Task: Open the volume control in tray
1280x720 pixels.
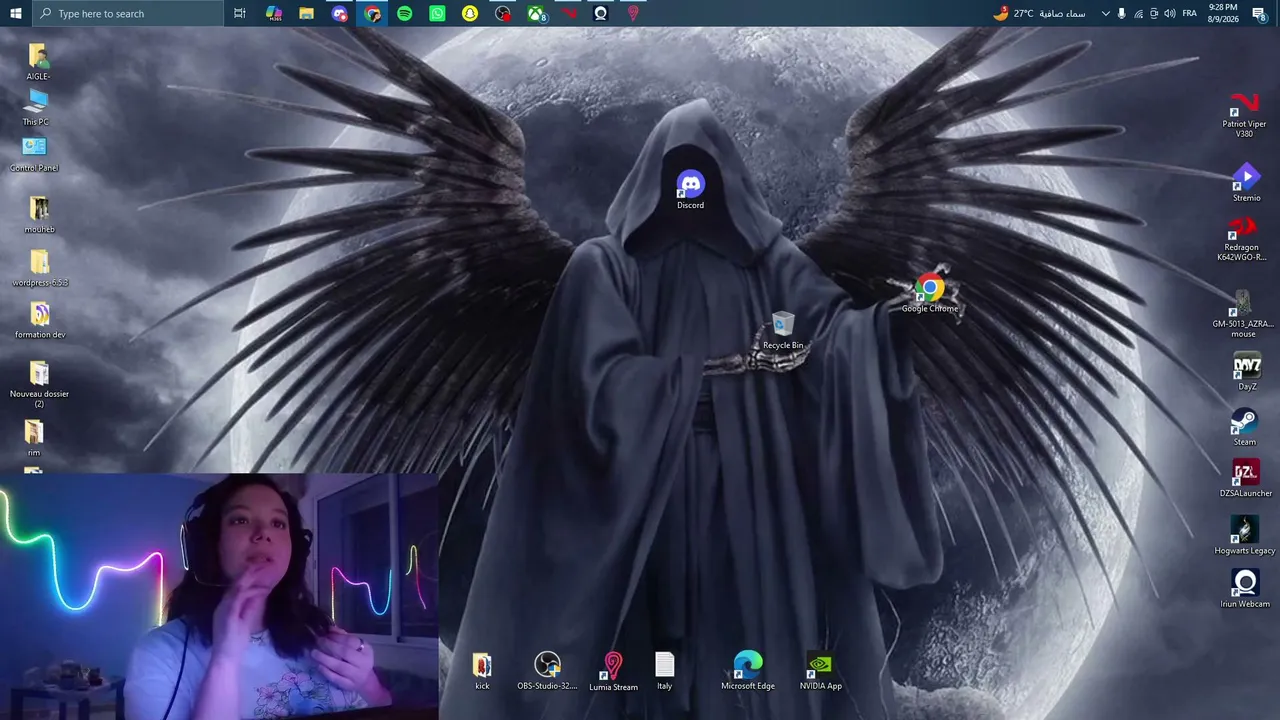Action: [x=1170, y=13]
